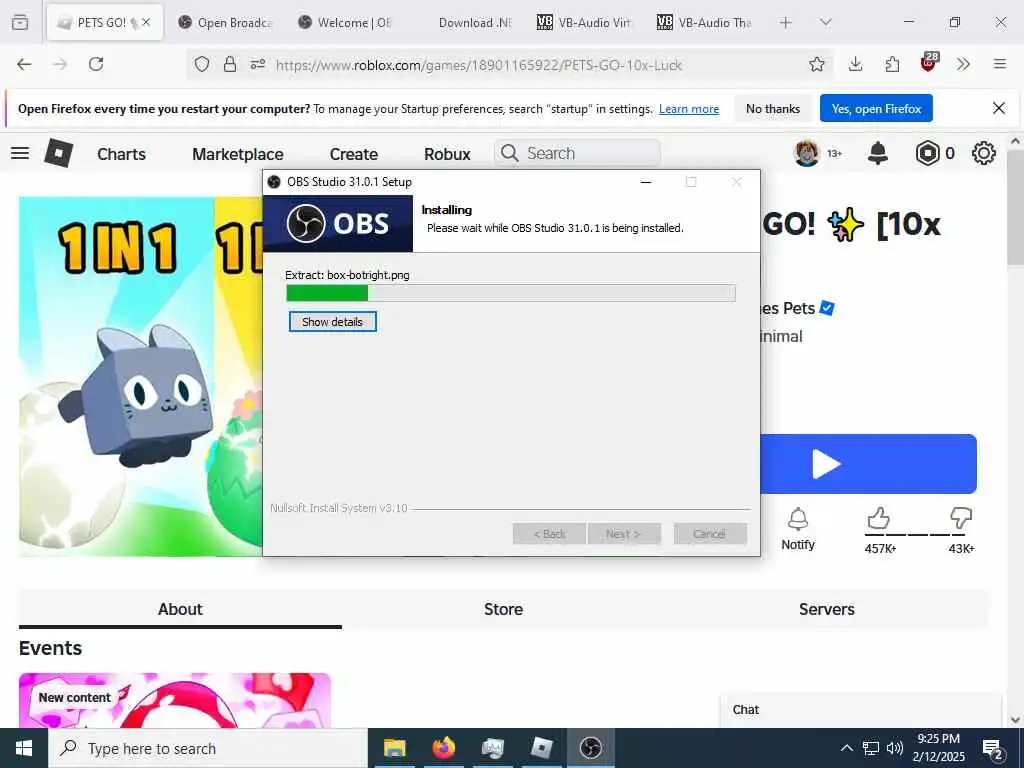Click the site padlock security icon
This screenshot has height=768, width=1024.
pos(230,64)
